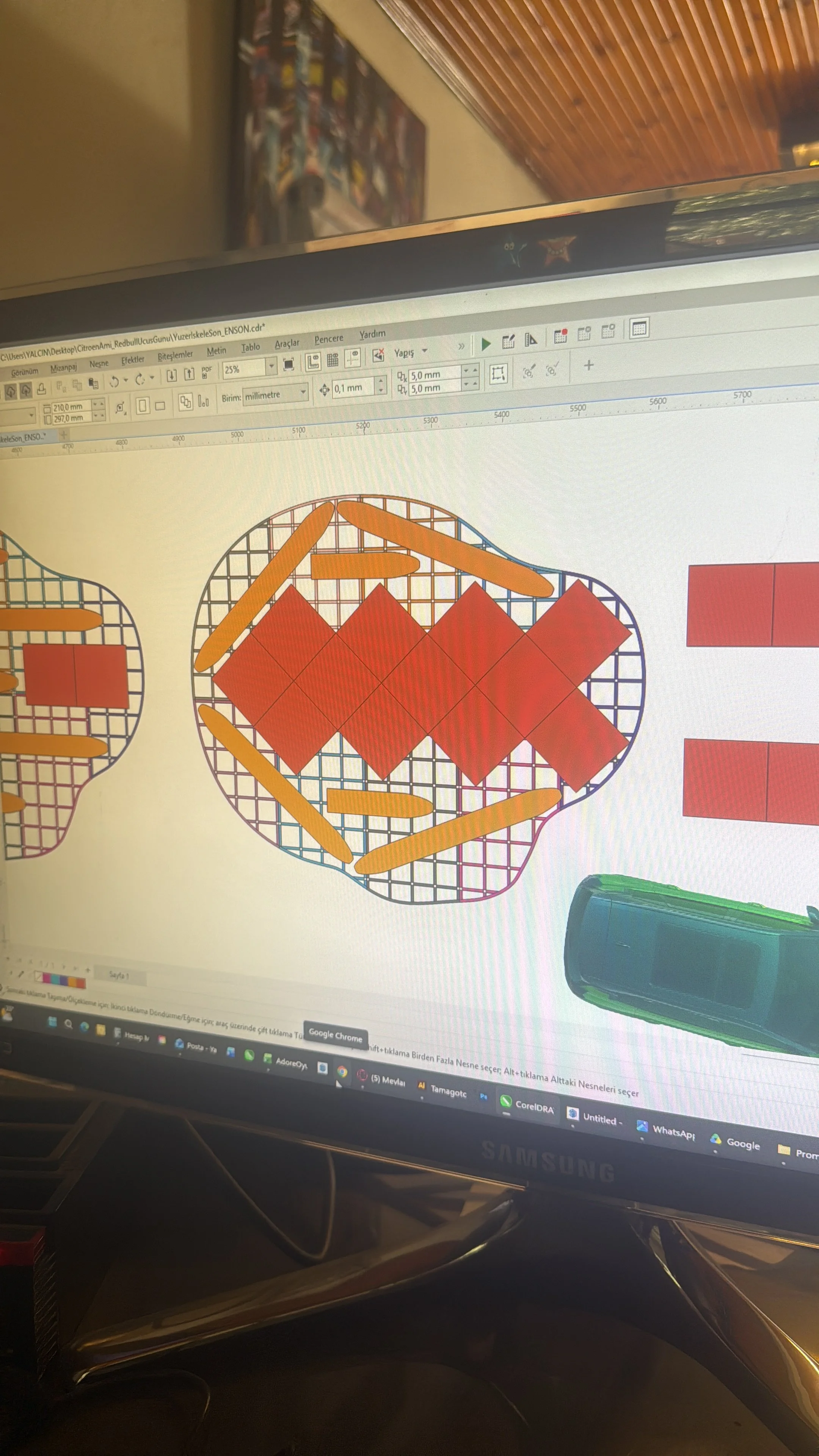Open the Redo history dropdown arrow
This screenshot has height=1456, width=819.
(x=152, y=378)
